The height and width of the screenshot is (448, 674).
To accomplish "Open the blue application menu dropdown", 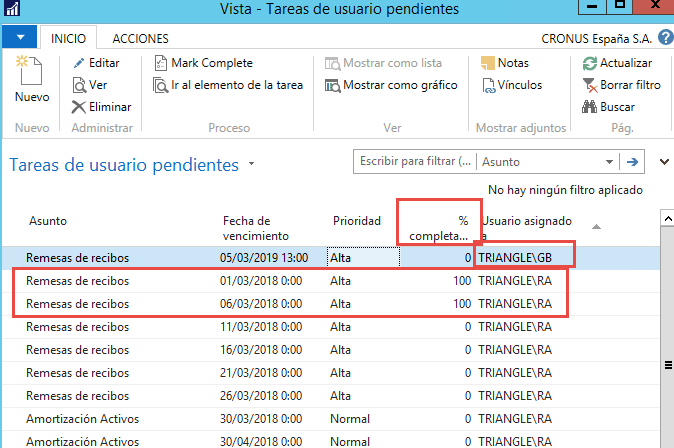I will tap(20, 37).
